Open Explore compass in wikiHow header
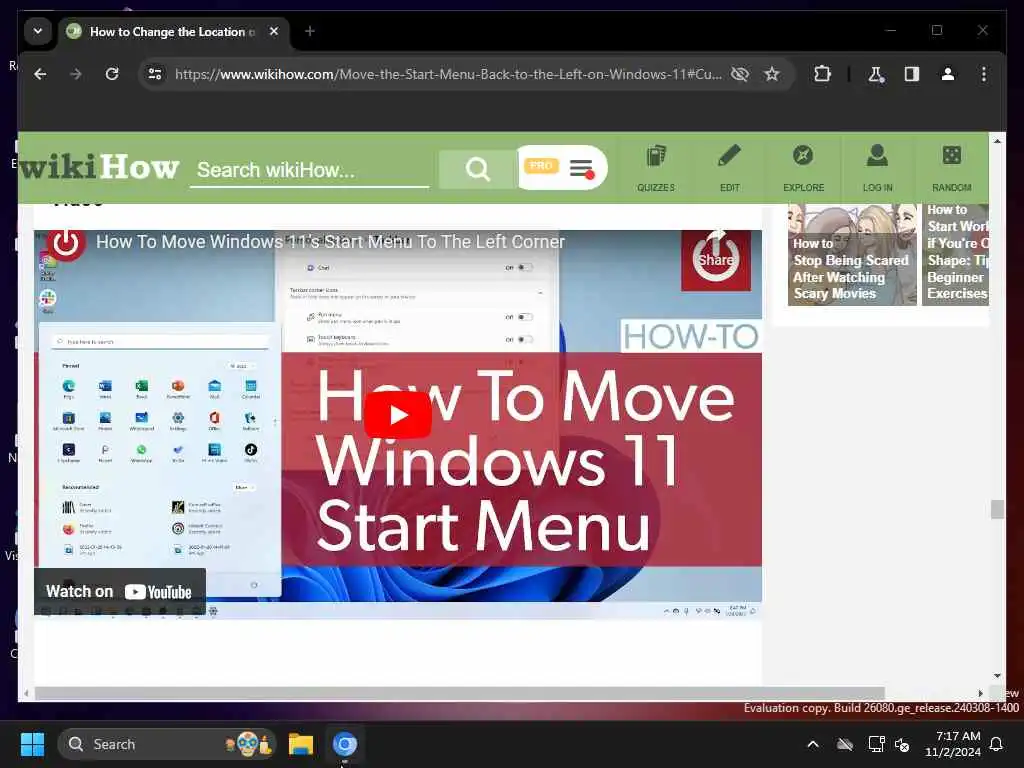The width and height of the screenshot is (1024, 768). 803,168
